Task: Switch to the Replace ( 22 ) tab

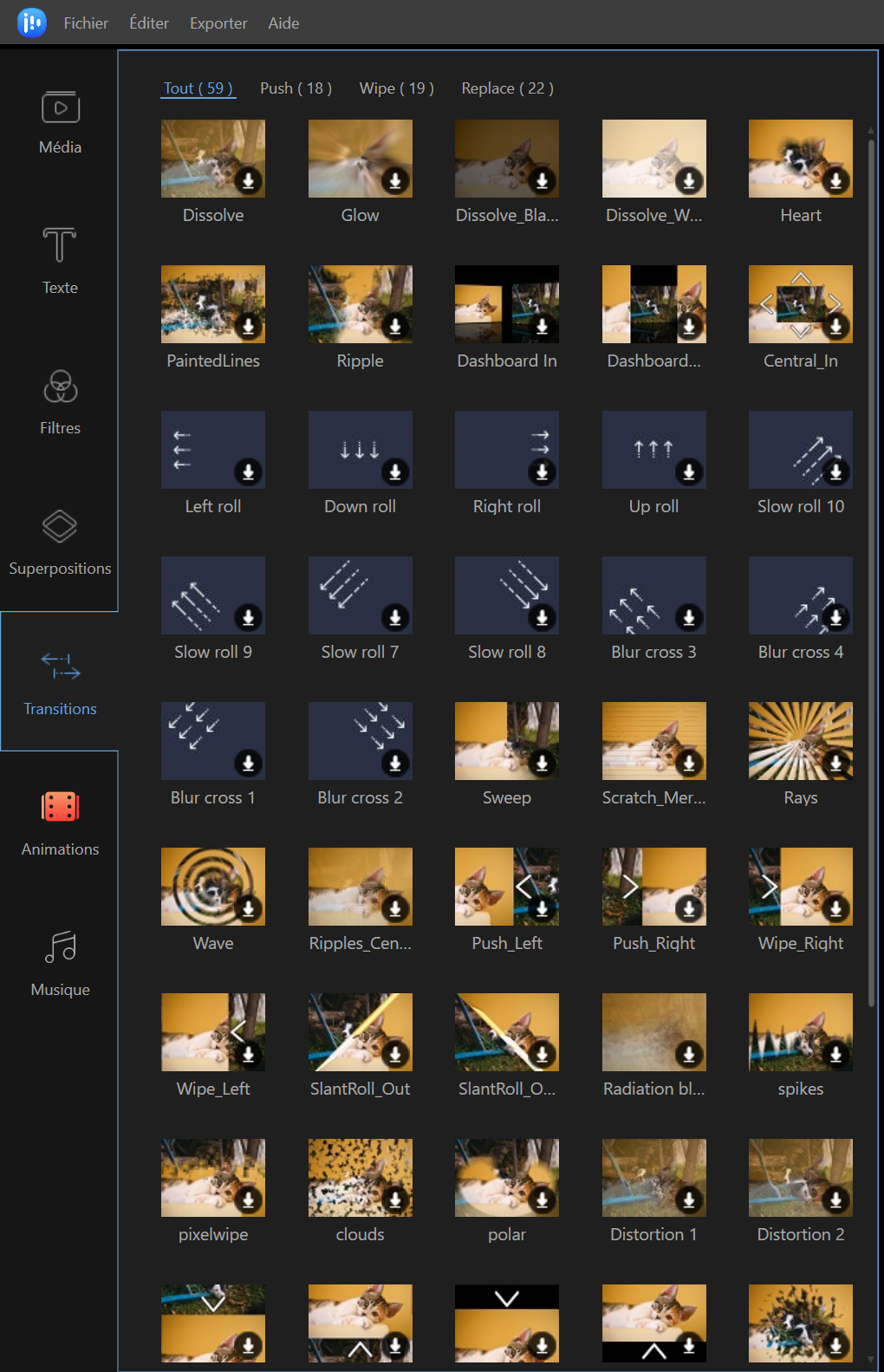Action: coord(507,88)
